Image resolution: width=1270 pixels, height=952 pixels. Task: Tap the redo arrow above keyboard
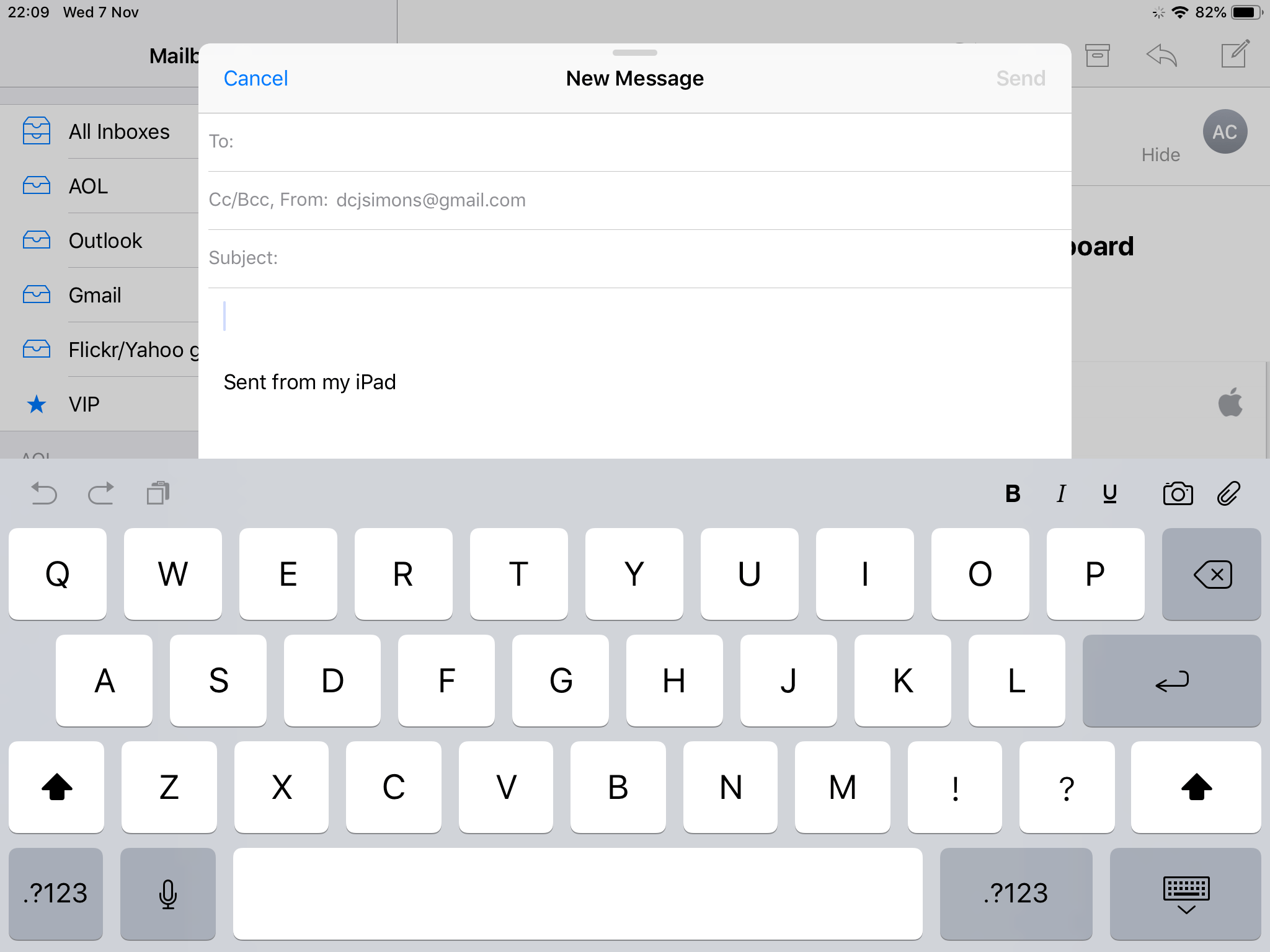(x=100, y=493)
